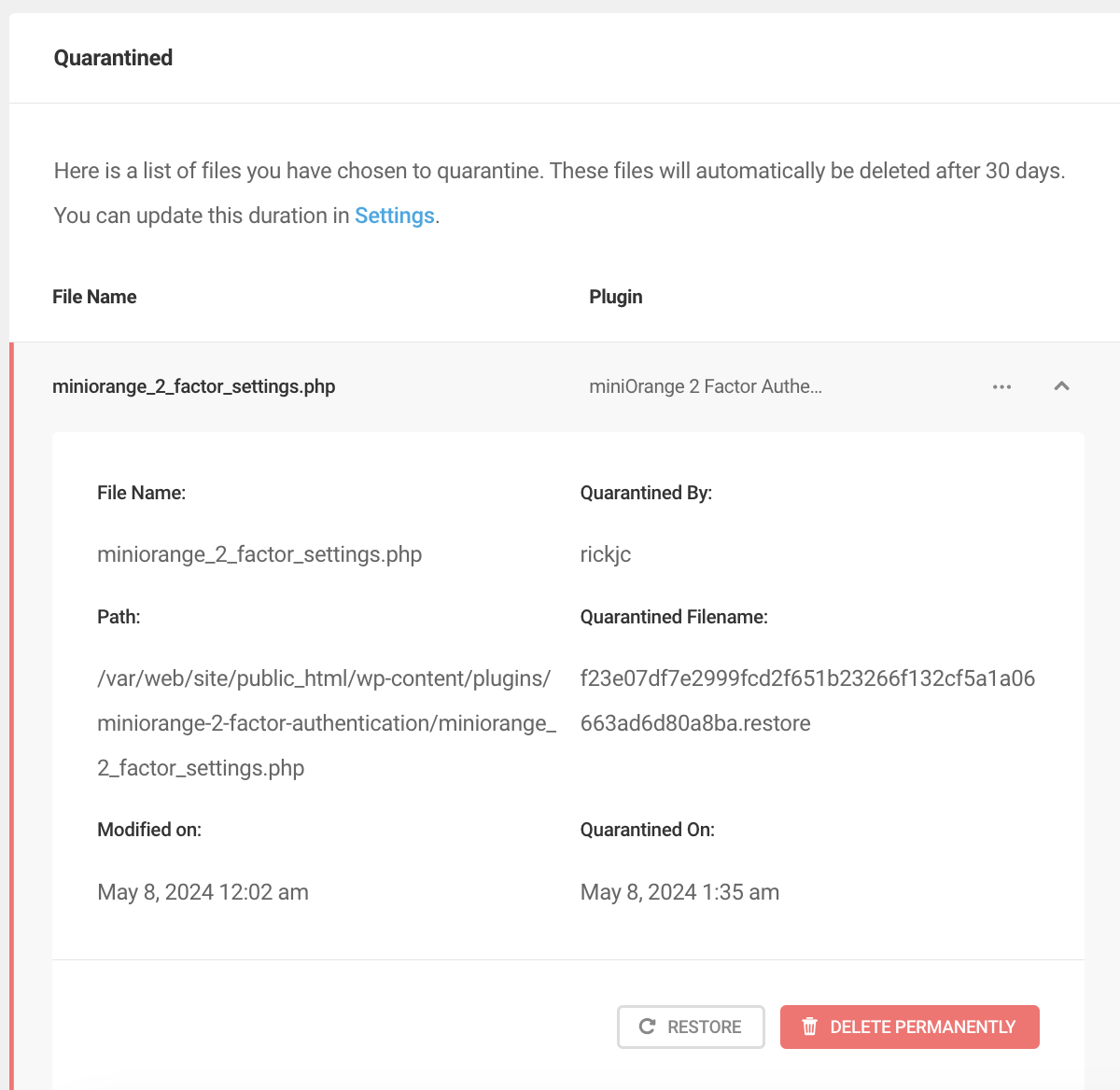
Task: Click the quarantined filename hash text
Action: coord(808,700)
